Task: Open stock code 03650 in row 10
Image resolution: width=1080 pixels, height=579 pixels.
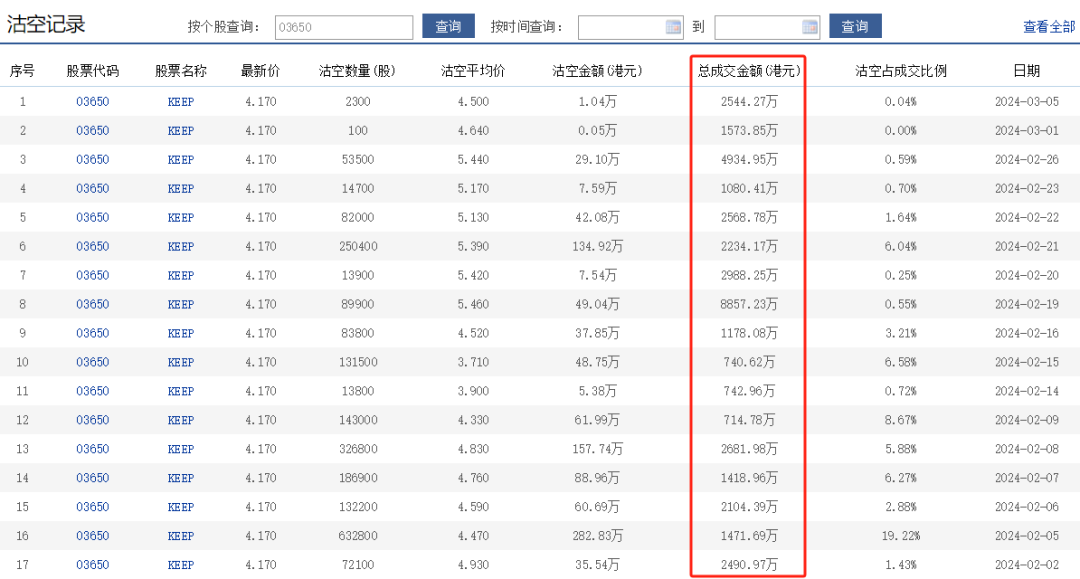Action: tap(92, 361)
